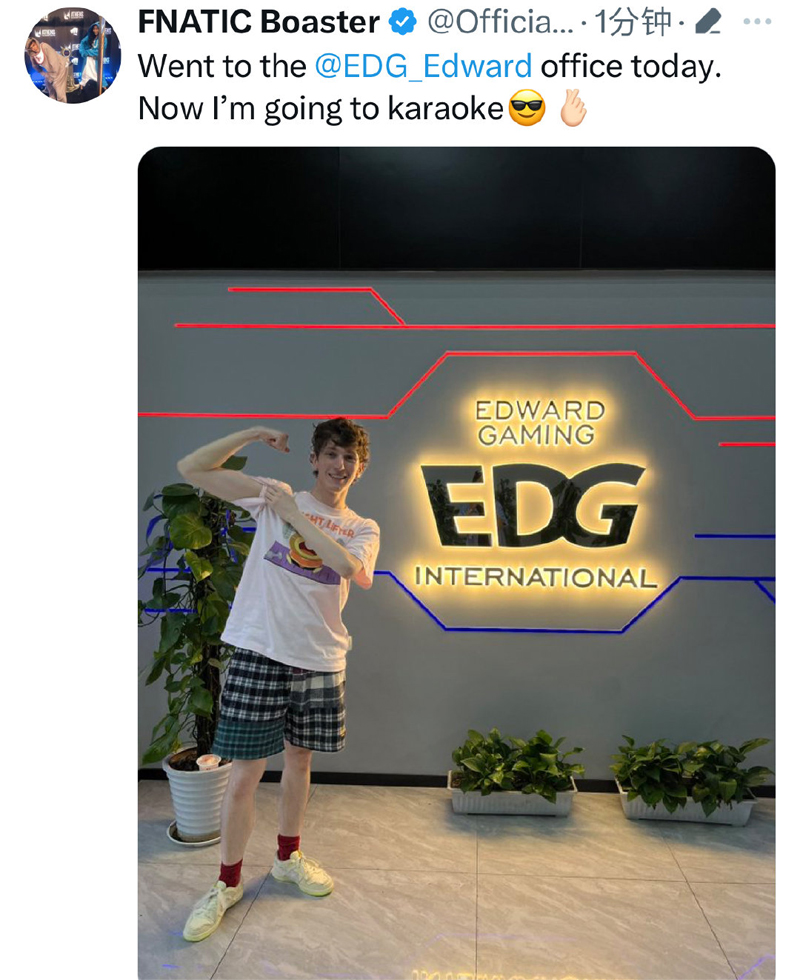Click the FNATIC Boaster display name
800x980 pixels.
258,22
